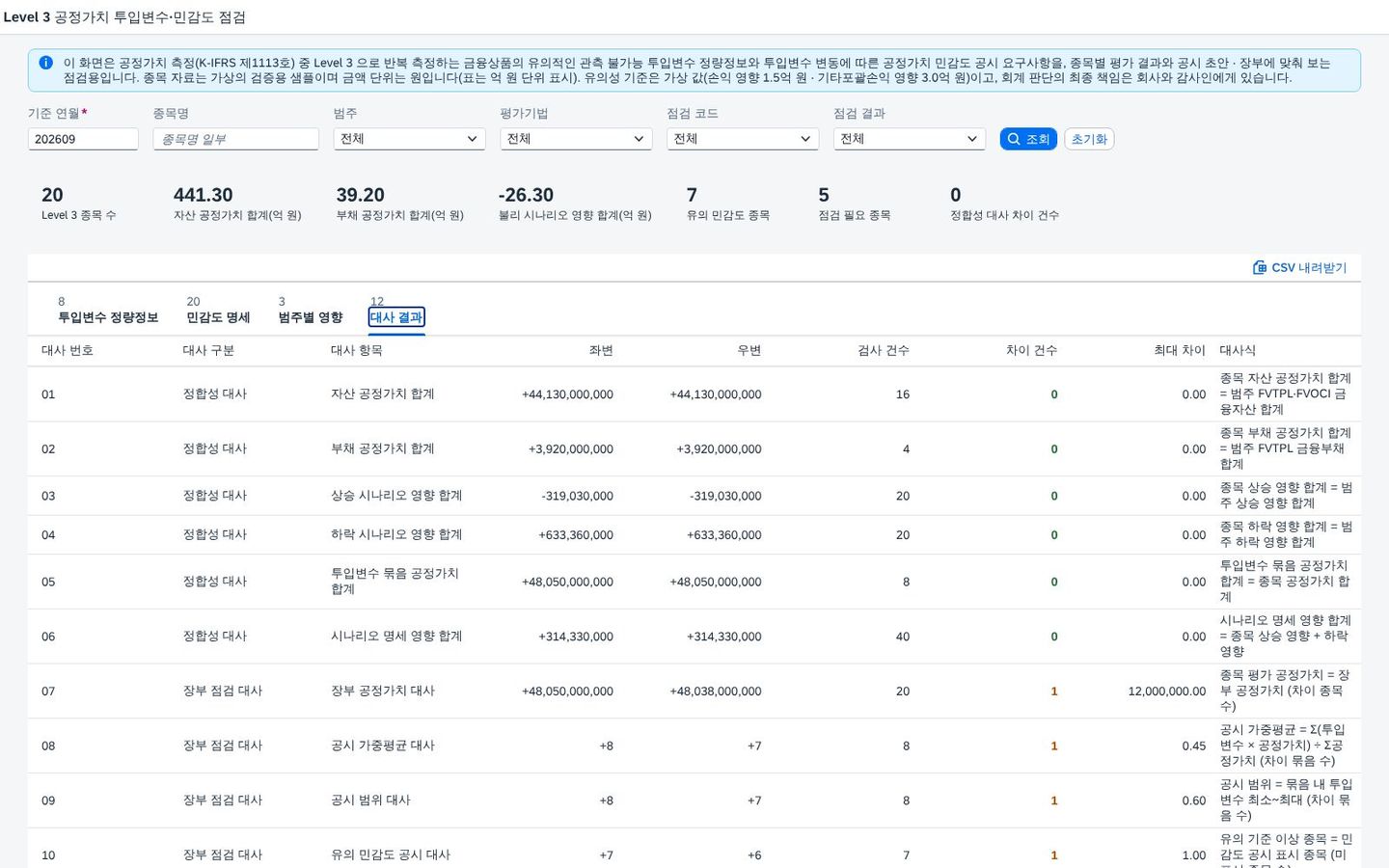Open the 범주 dropdown
The width and height of the screenshot is (1389, 868).
[x=409, y=139]
